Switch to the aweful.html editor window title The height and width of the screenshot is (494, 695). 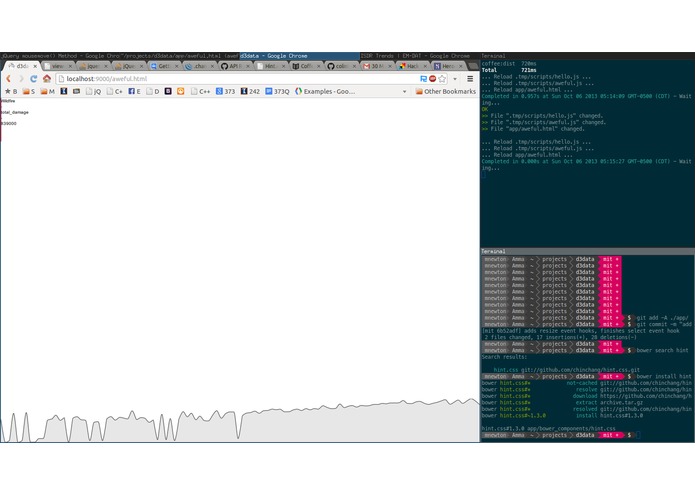(x=180, y=56)
